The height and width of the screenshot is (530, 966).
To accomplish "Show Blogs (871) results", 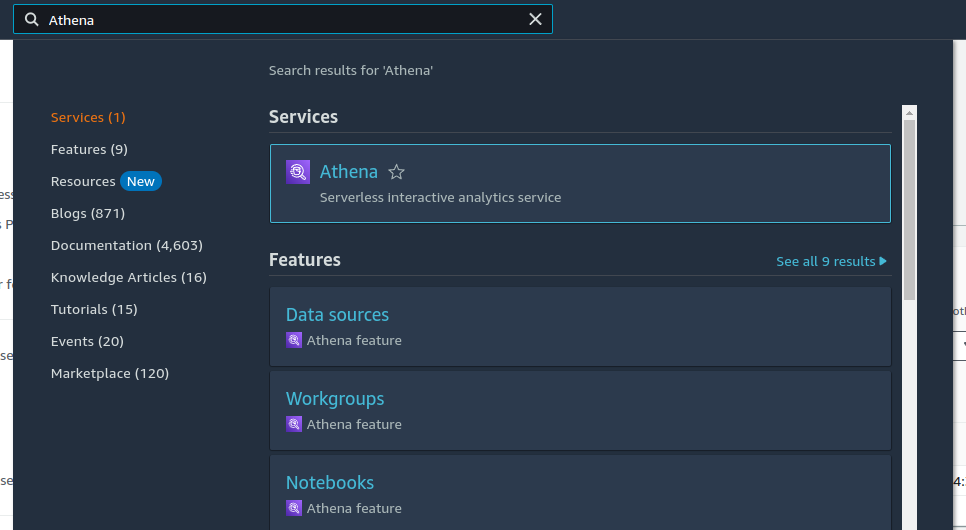I will pos(88,213).
